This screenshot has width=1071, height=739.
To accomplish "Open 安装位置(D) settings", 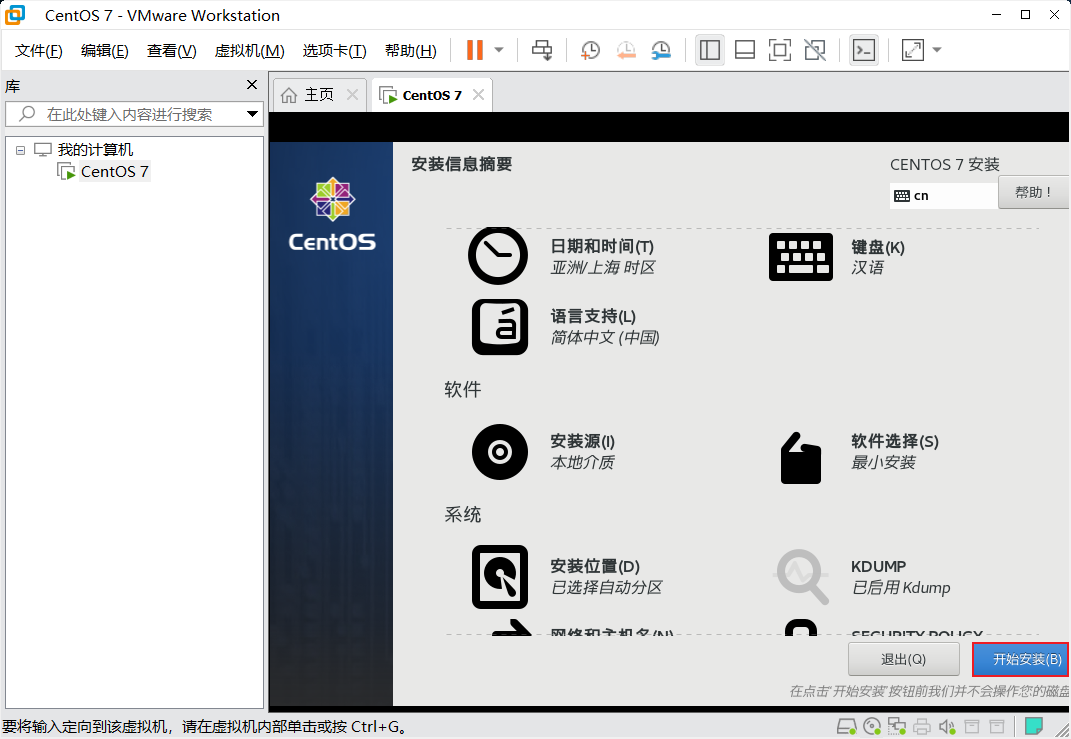I will tap(595, 566).
